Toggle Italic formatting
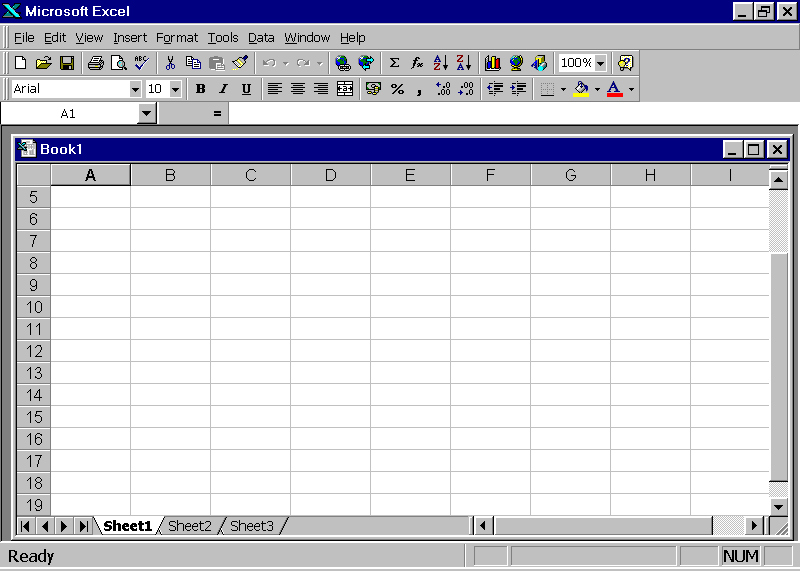The image size is (800, 571). (223, 89)
